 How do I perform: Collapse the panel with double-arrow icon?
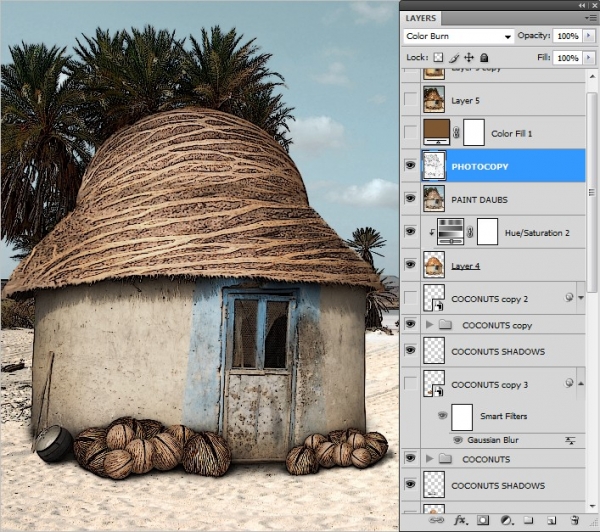[582, 5]
